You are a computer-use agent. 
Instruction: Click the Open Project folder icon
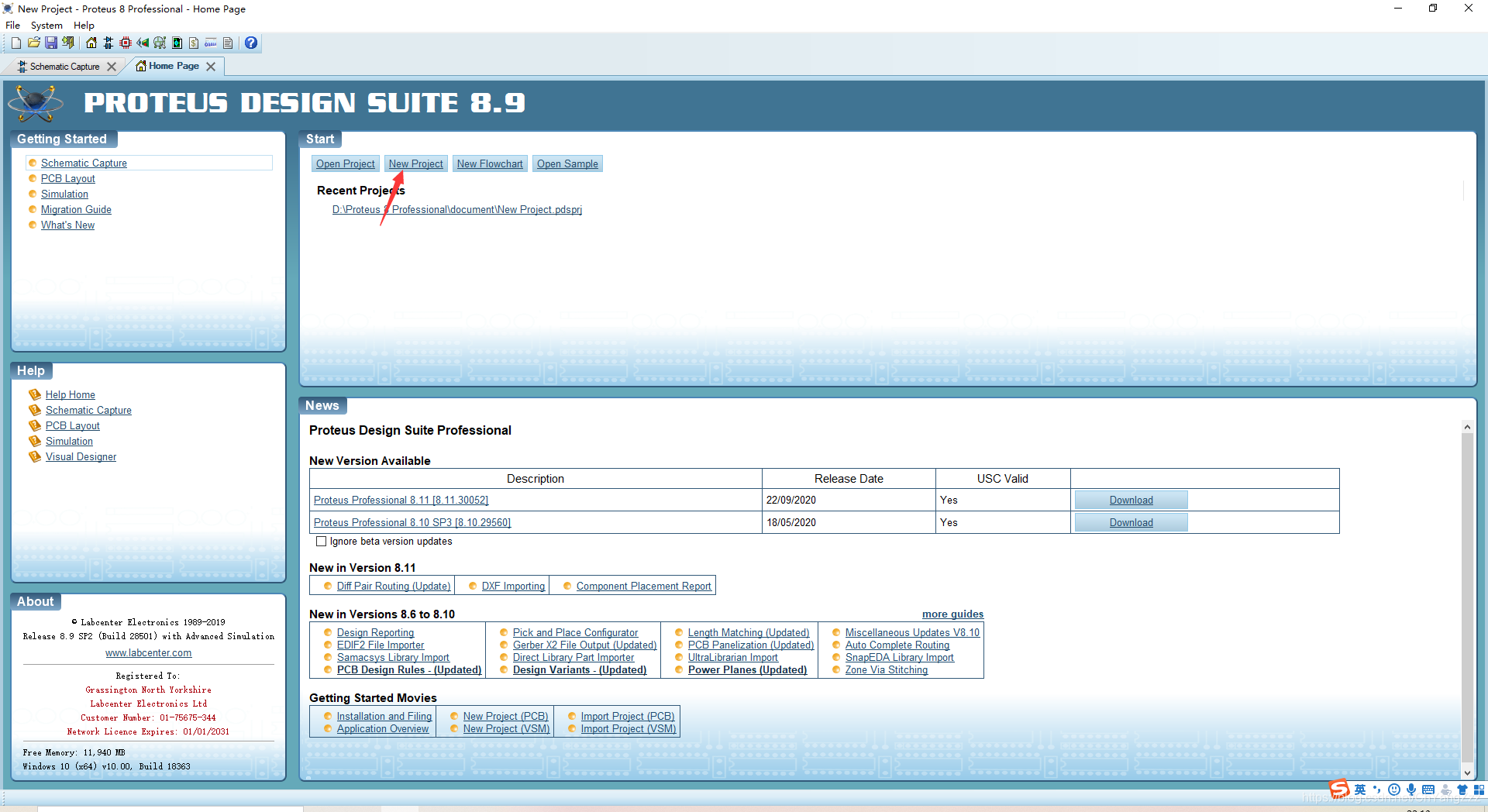tap(33, 43)
